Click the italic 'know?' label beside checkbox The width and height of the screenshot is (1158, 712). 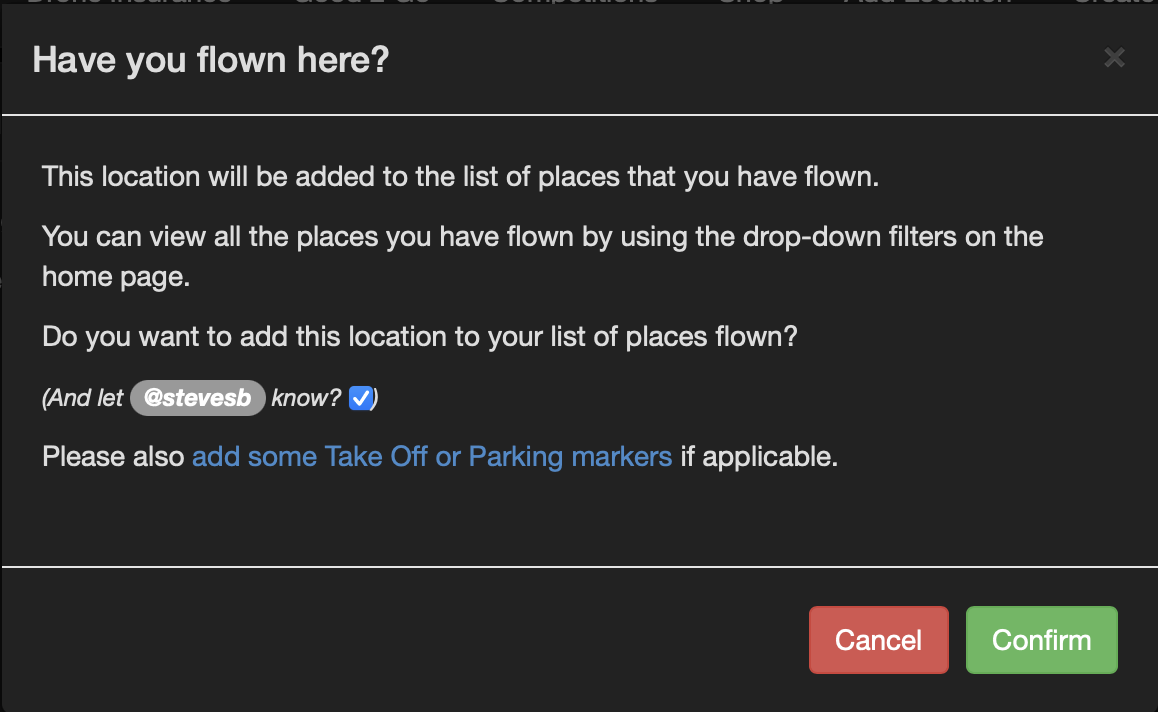pyautogui.click(x=306, y=398)
